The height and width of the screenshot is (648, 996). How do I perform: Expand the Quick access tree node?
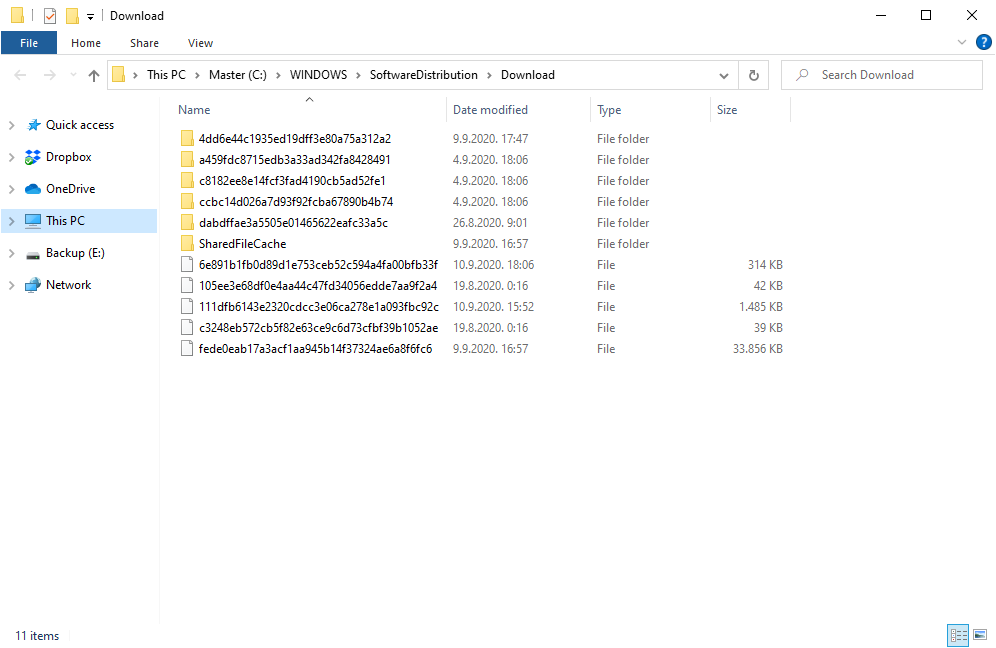point(11,125)
